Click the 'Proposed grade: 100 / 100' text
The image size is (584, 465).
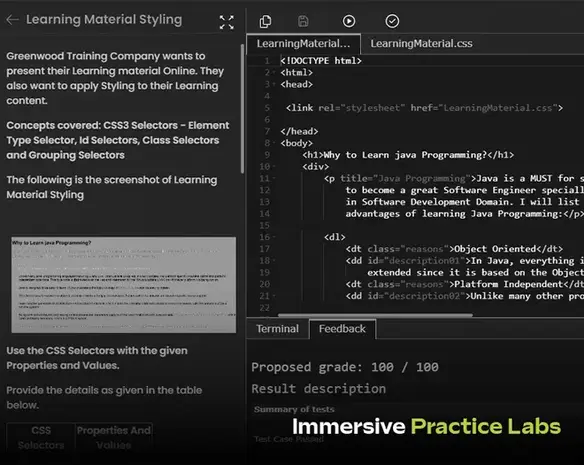tap(345, 367)
